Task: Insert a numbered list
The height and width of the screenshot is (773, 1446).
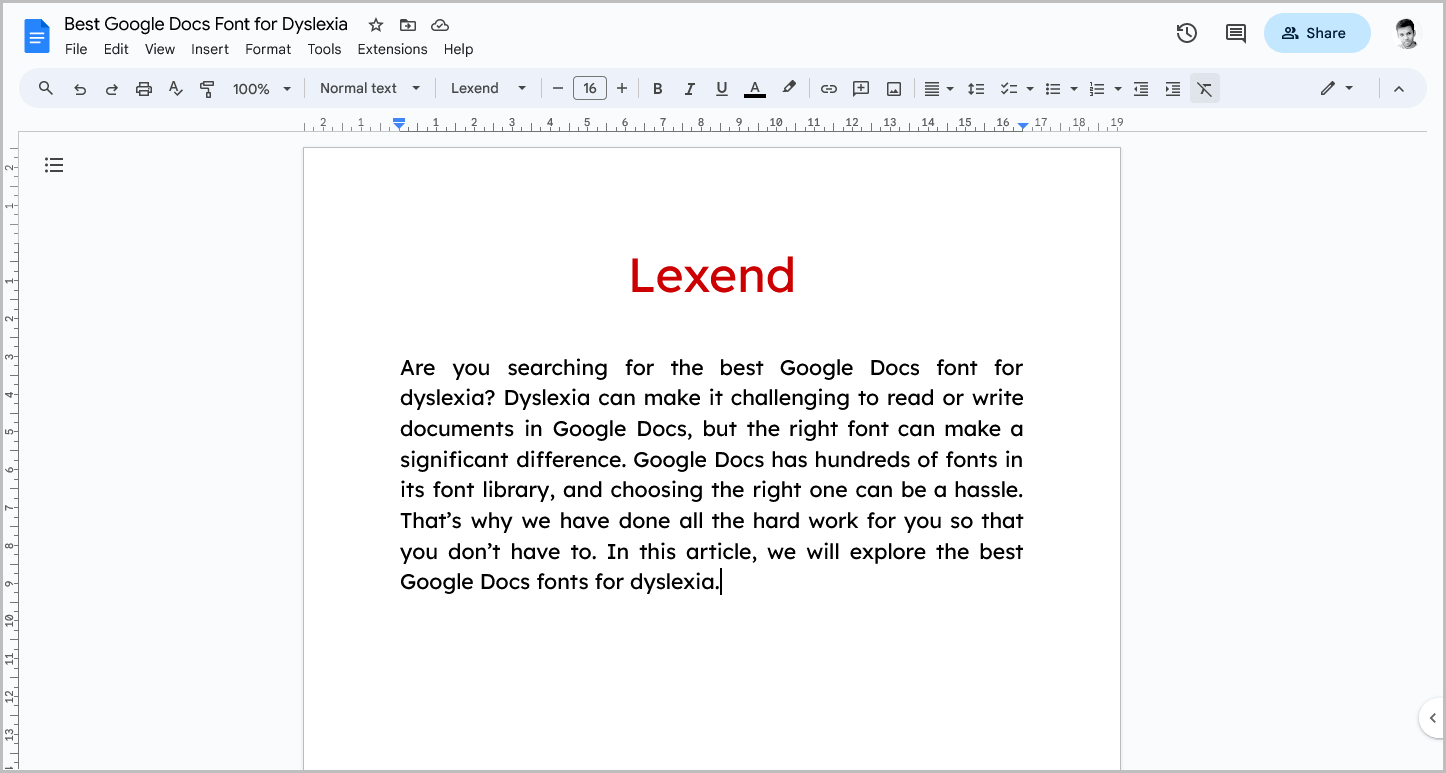Action: click(1097, 89)
